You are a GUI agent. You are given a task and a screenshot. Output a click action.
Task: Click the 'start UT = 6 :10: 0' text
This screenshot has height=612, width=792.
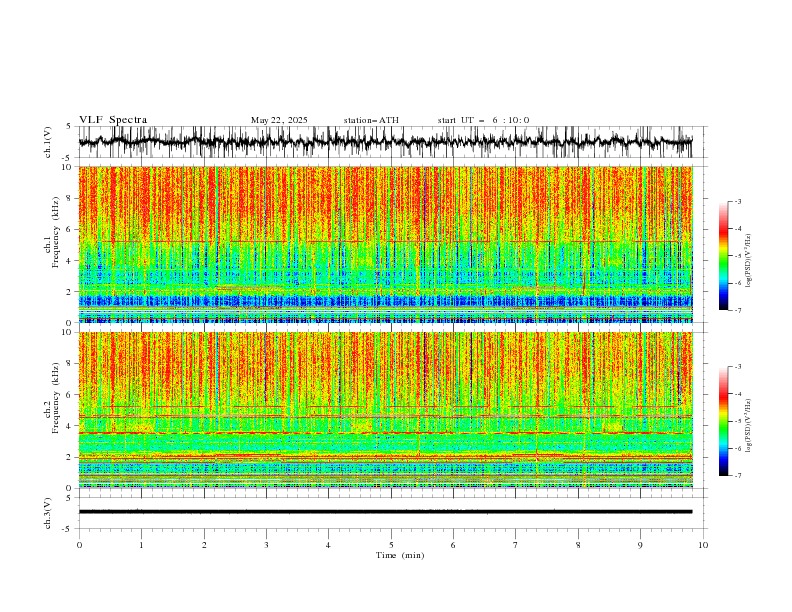[483, 120]
